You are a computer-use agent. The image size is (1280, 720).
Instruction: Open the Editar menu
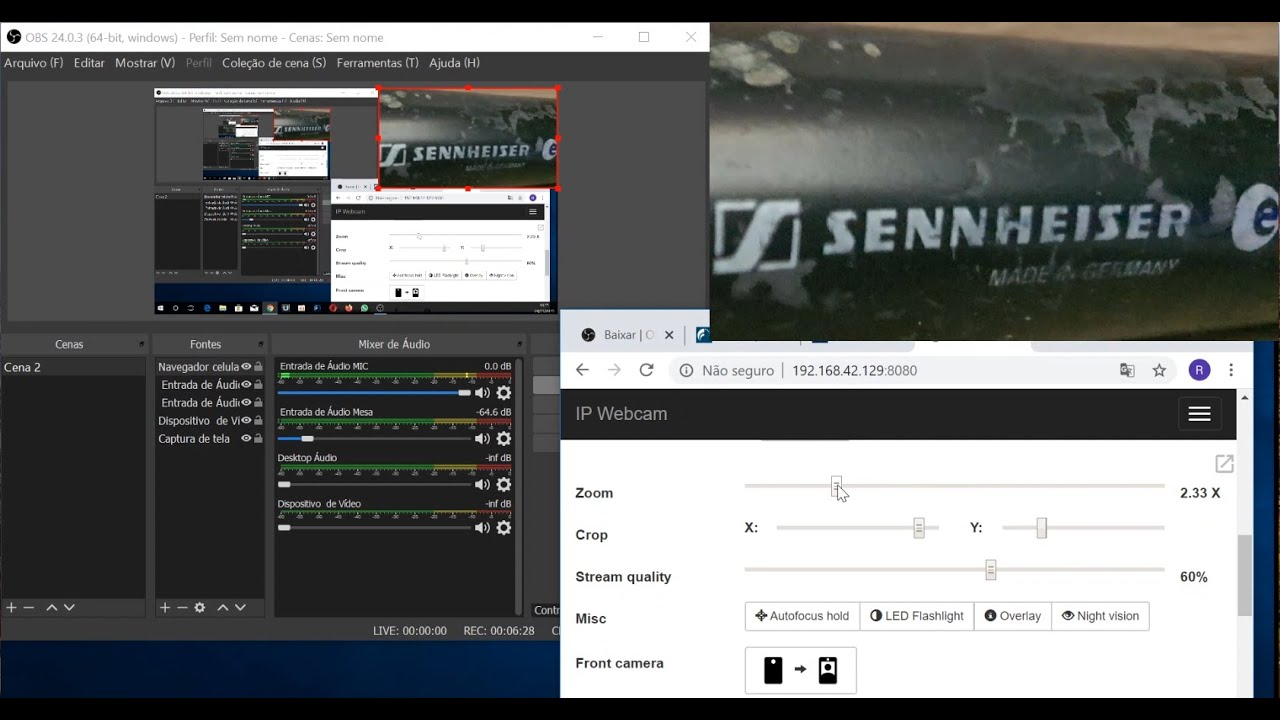(89, 63)
